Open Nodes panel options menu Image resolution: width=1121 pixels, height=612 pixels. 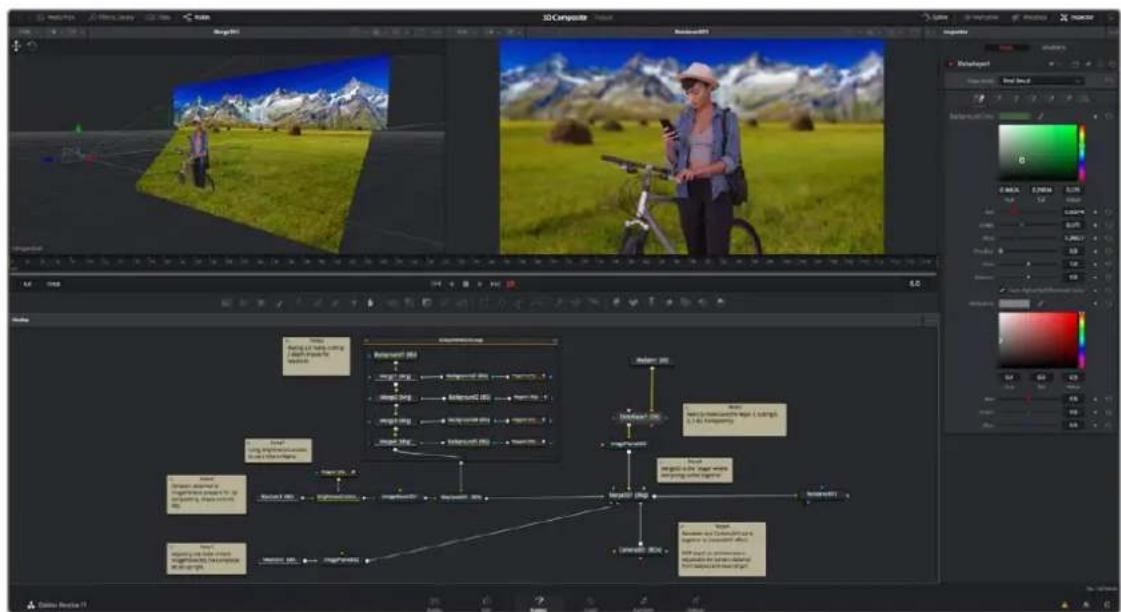(x=930, y=321)
